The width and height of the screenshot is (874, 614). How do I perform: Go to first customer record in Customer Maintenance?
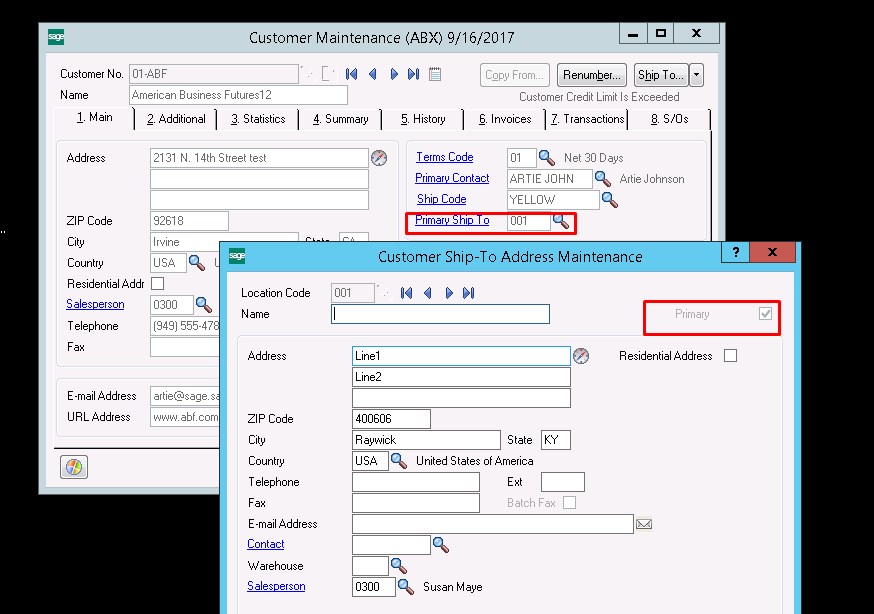tap(351, 74)
